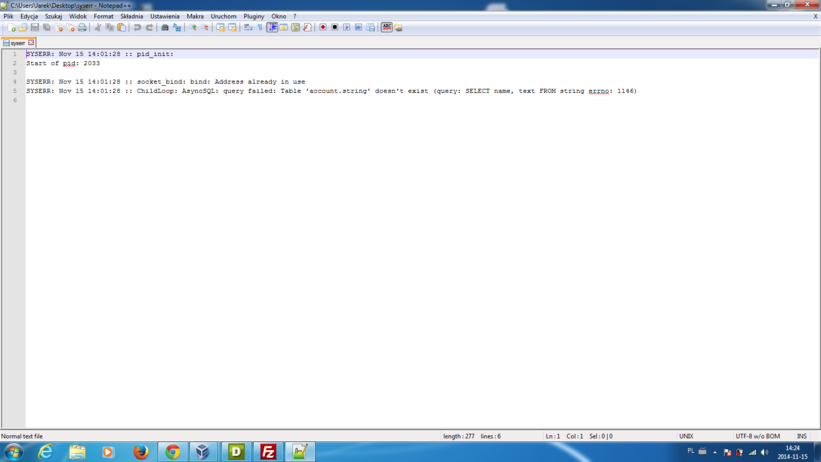Open the Plik menu
This screenshot has width=821, height=462.
(8, 16)
